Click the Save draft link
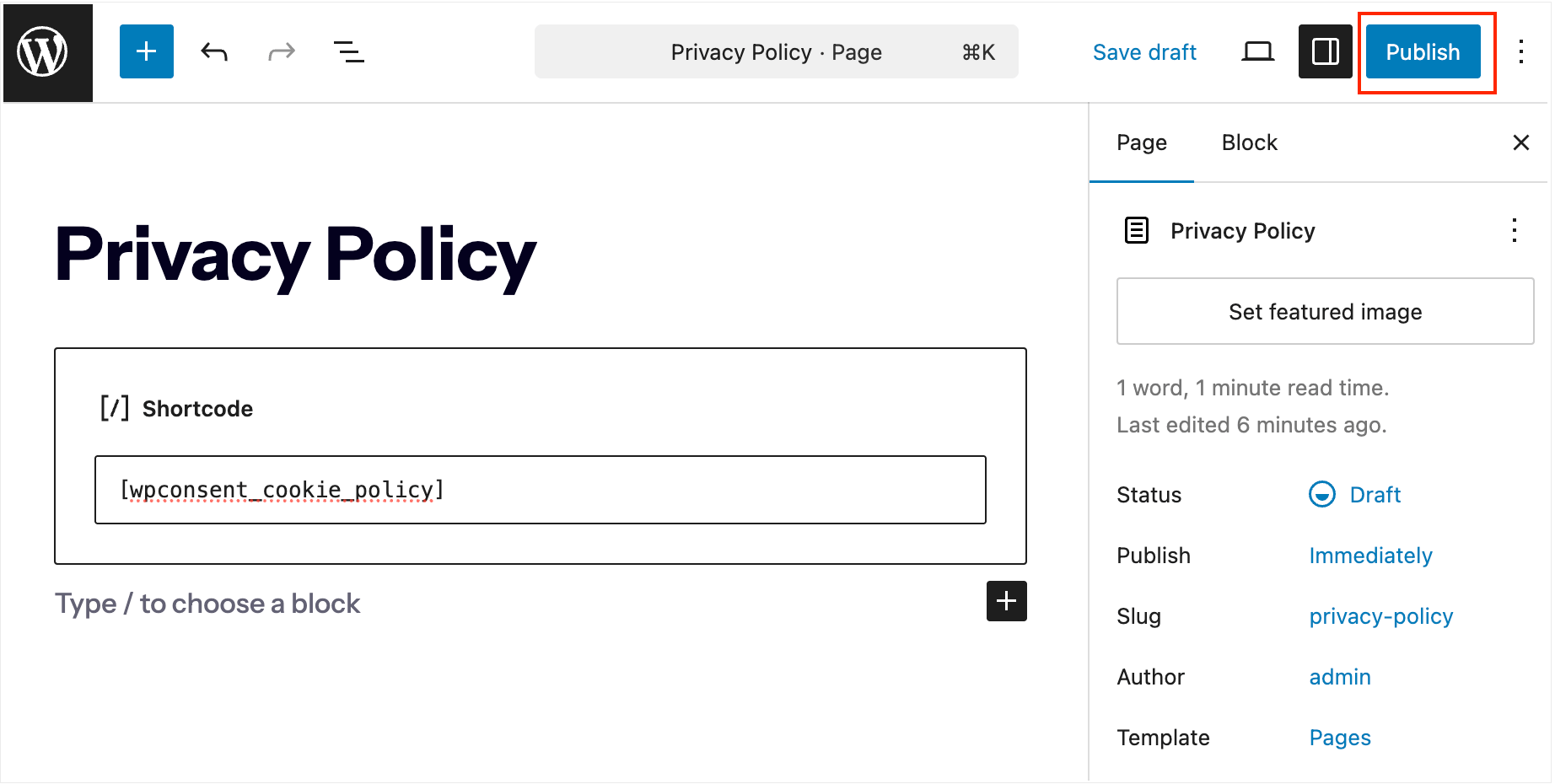The image size is (1555, 784). [1144, 51]
